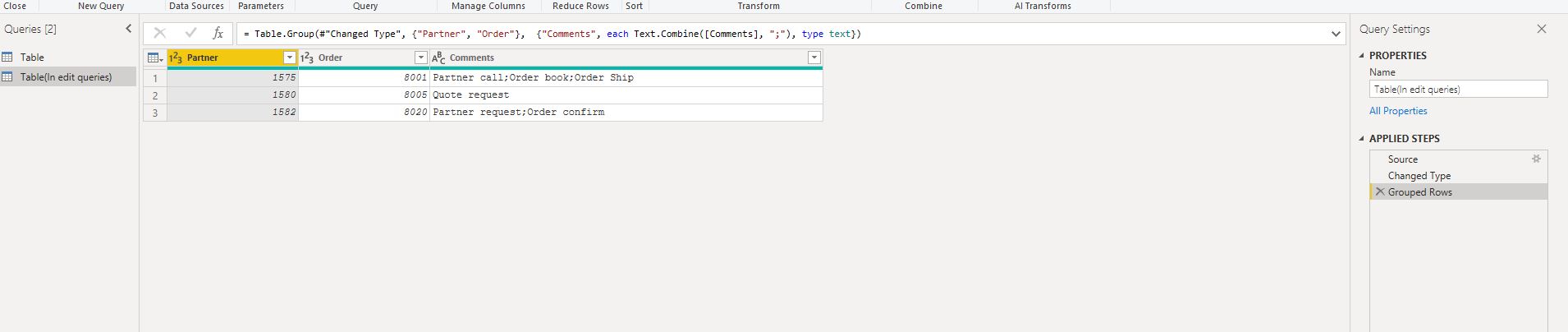This screenshot has height=332, width=1568.
Task: Open the Source step settings gear
Action: click(1536, 159)
